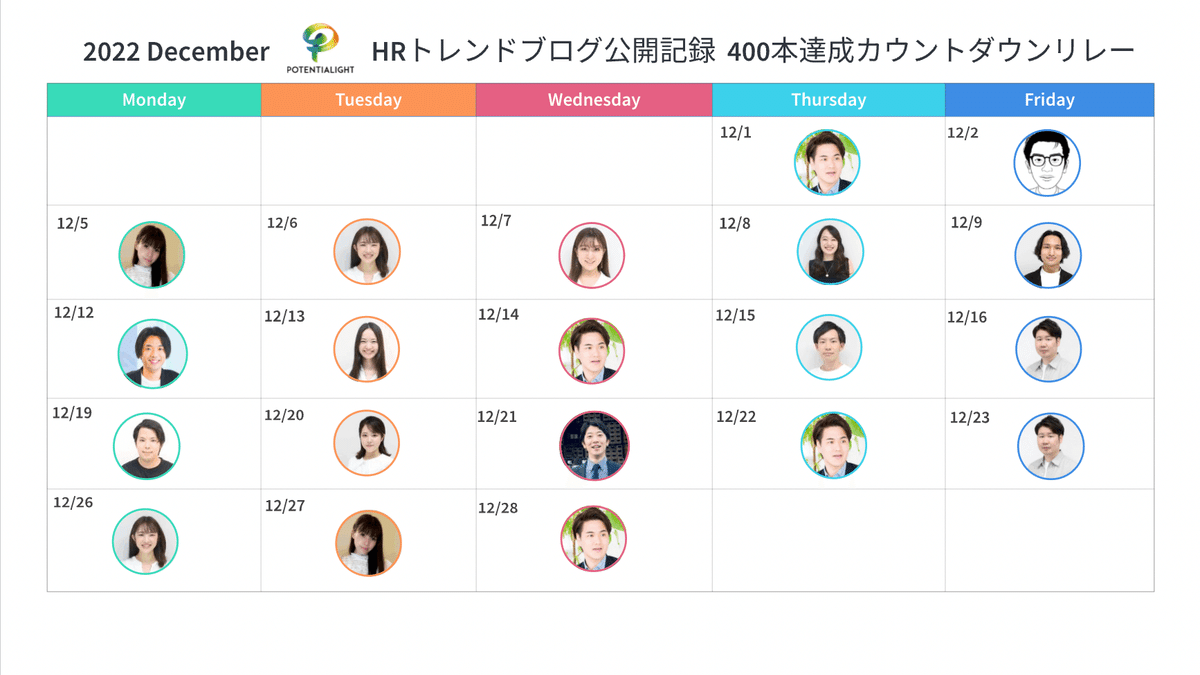
Task: Click the 12/26 date label
Action: pos(73,502)
